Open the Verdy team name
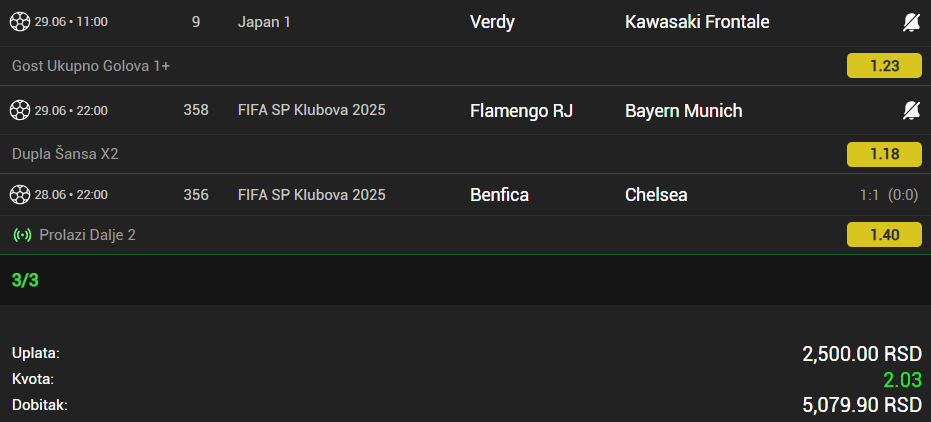The image size is (931, 422). (x=492, y=22)
